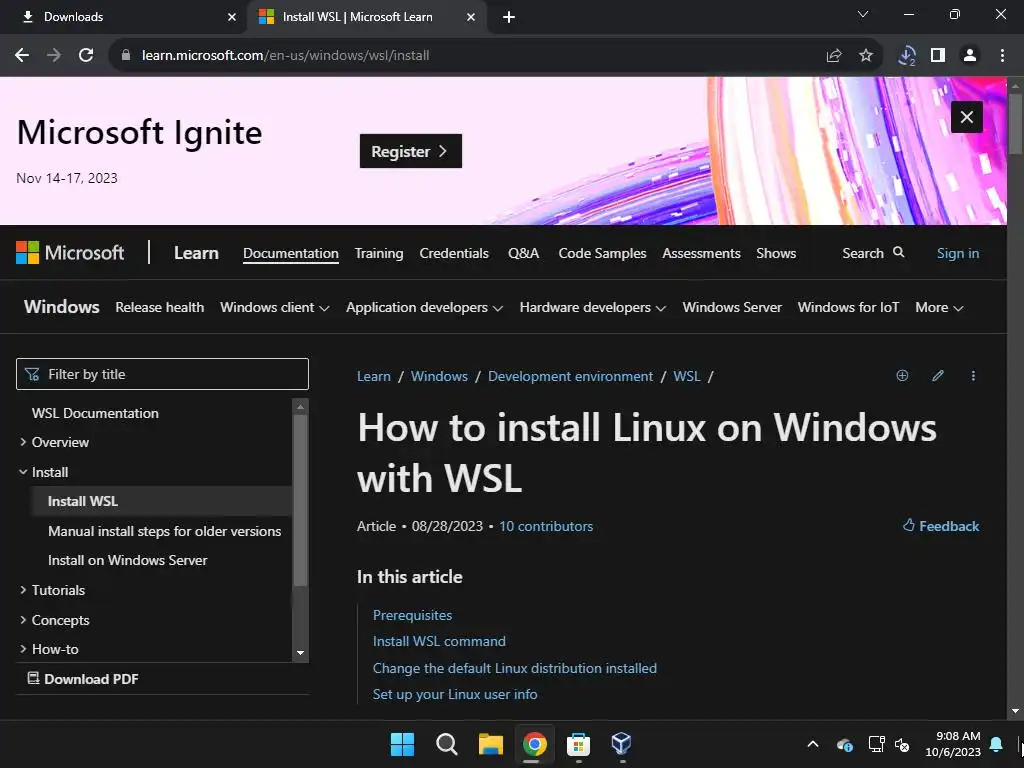
Task: Edit this article pencil icon
Action: click(x=938, y=376)
